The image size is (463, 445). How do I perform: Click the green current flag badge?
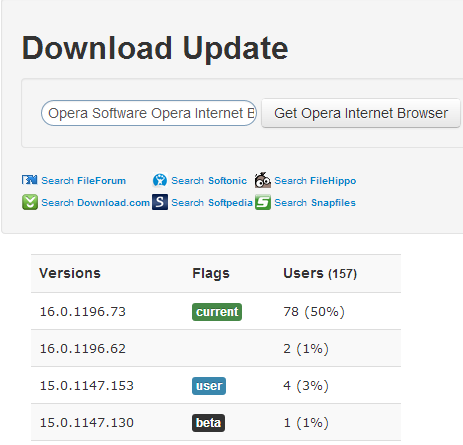point(217,312)
